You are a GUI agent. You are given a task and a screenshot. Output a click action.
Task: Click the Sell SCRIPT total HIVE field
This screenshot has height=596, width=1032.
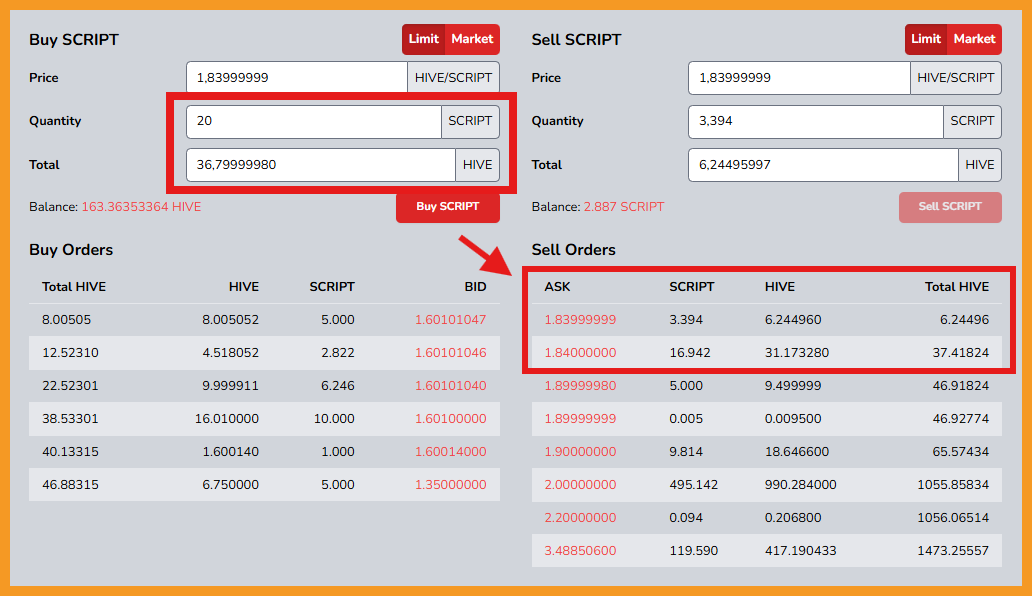[x=823, y=165]
